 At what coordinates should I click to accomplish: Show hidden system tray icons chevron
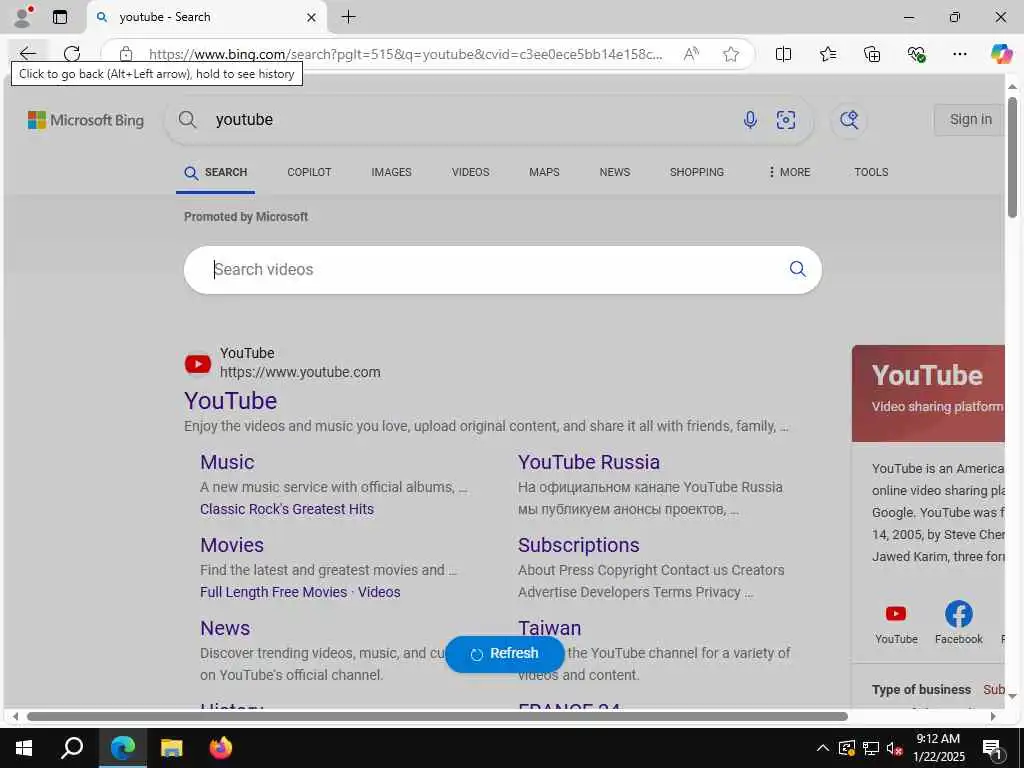pyautogui.click(x=823, y=748)
